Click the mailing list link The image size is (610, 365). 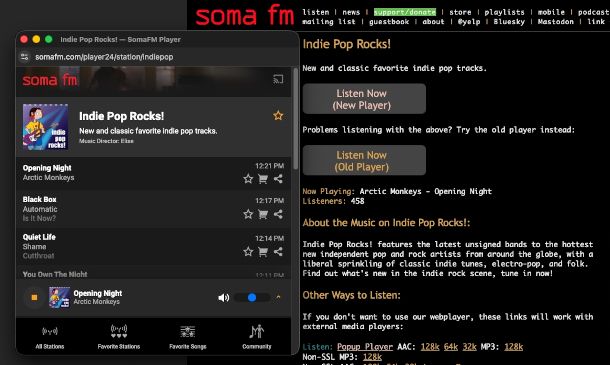tap(329, 22)
